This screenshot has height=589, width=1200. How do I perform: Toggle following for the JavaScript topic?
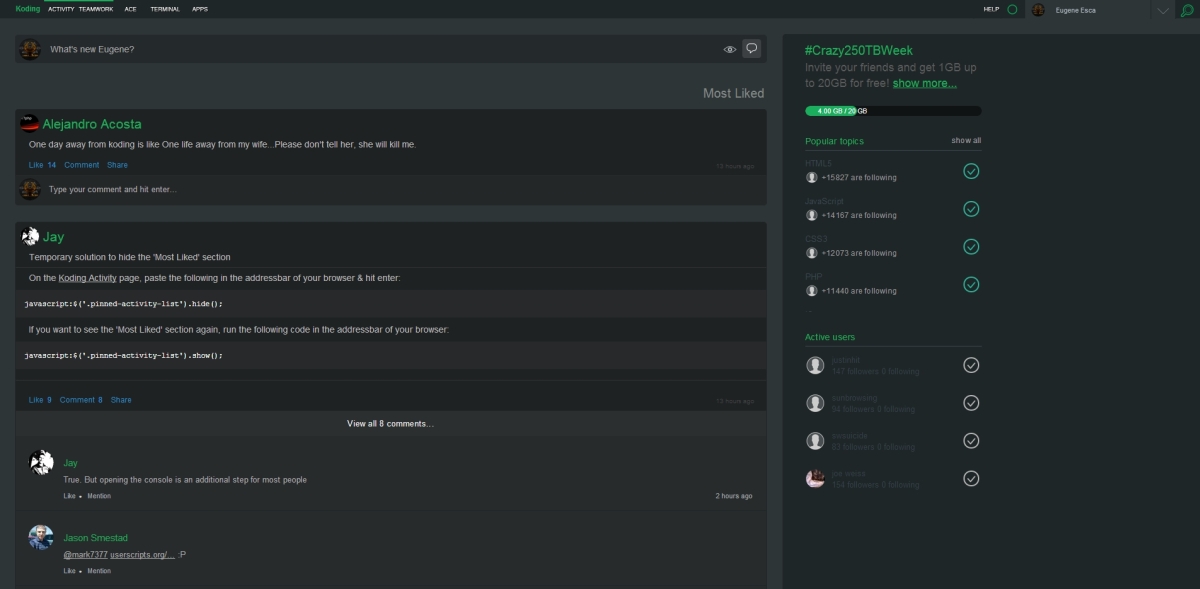(969, 209)
